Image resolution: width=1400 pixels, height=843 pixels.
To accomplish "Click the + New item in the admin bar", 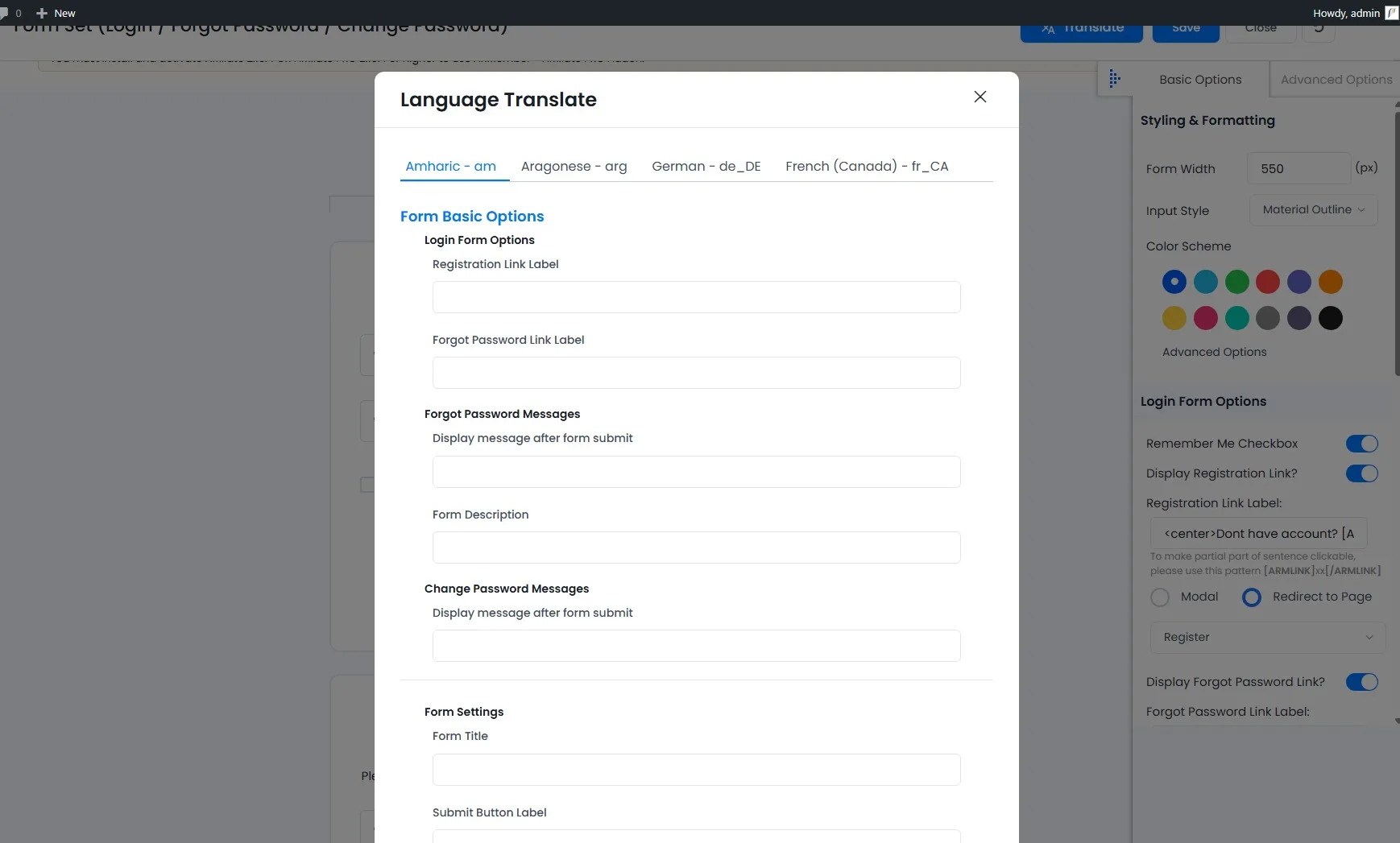I will pyautogui.click(x=55, y=13).
